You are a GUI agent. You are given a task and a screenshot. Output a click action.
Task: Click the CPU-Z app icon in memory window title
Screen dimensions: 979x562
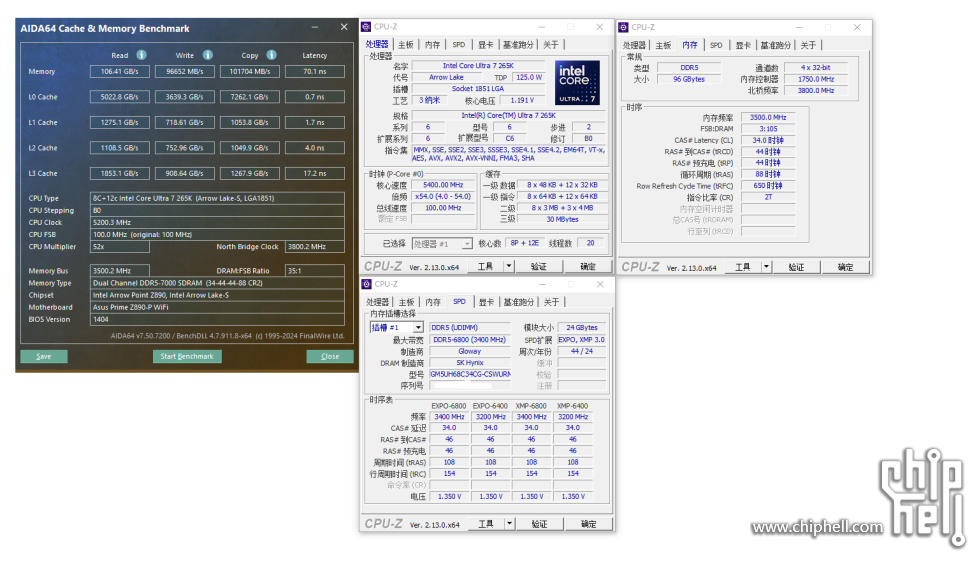[x=623, y=27]
